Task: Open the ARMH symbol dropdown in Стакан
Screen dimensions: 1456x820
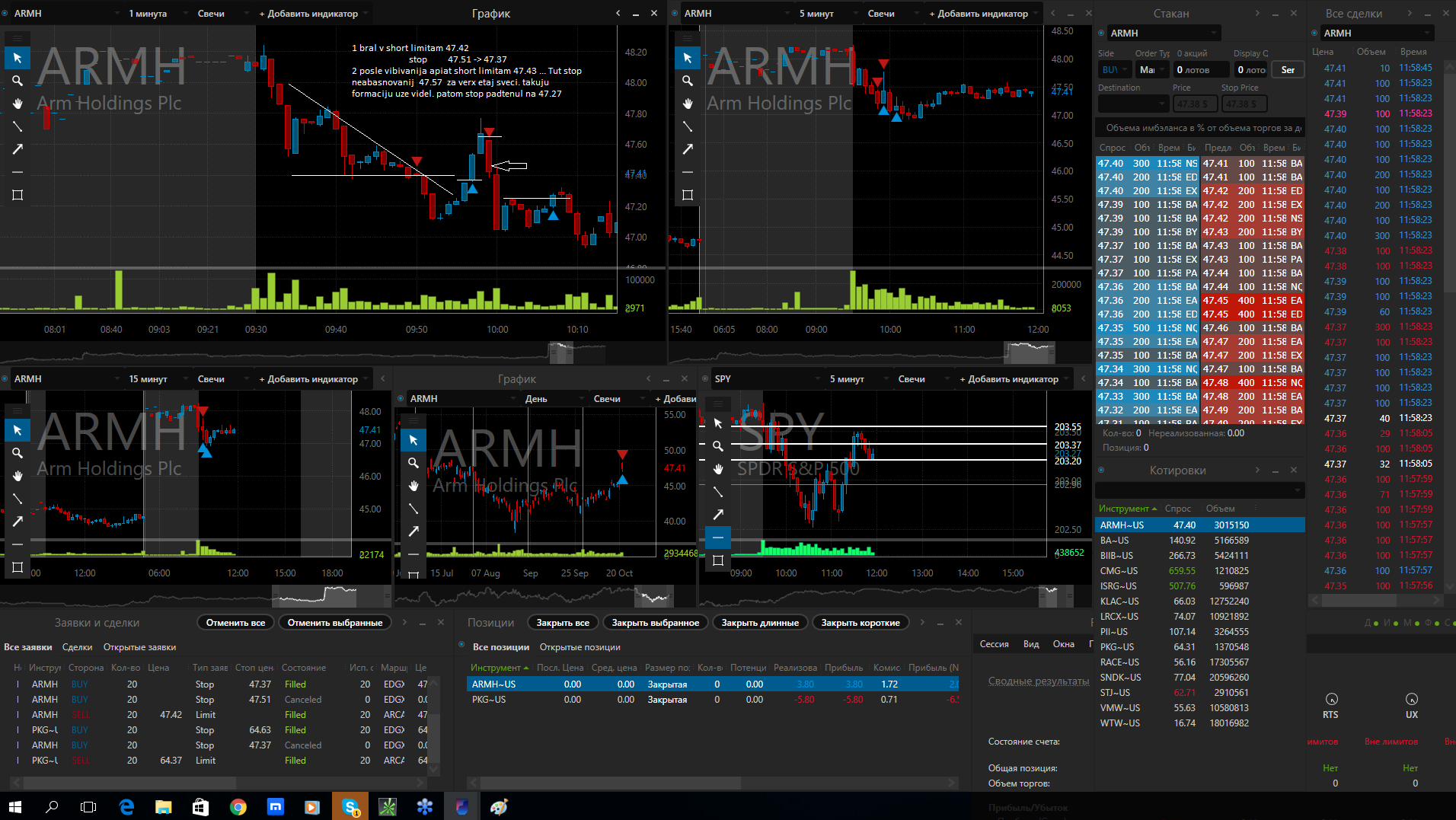Action: pyautogui.click(x=1164, y=33)
